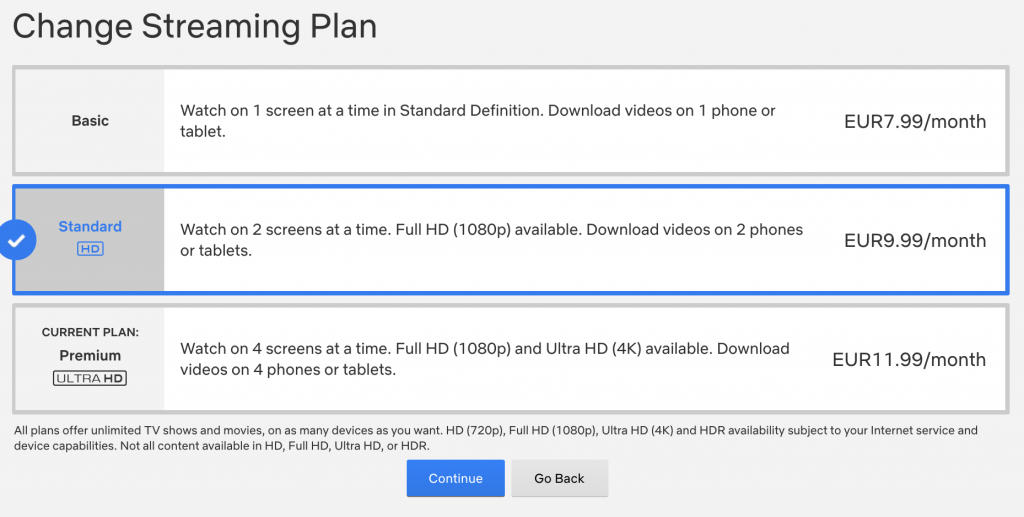Choose the Basic plan row
Screen dimensions: 1024x517
[511, 121]
